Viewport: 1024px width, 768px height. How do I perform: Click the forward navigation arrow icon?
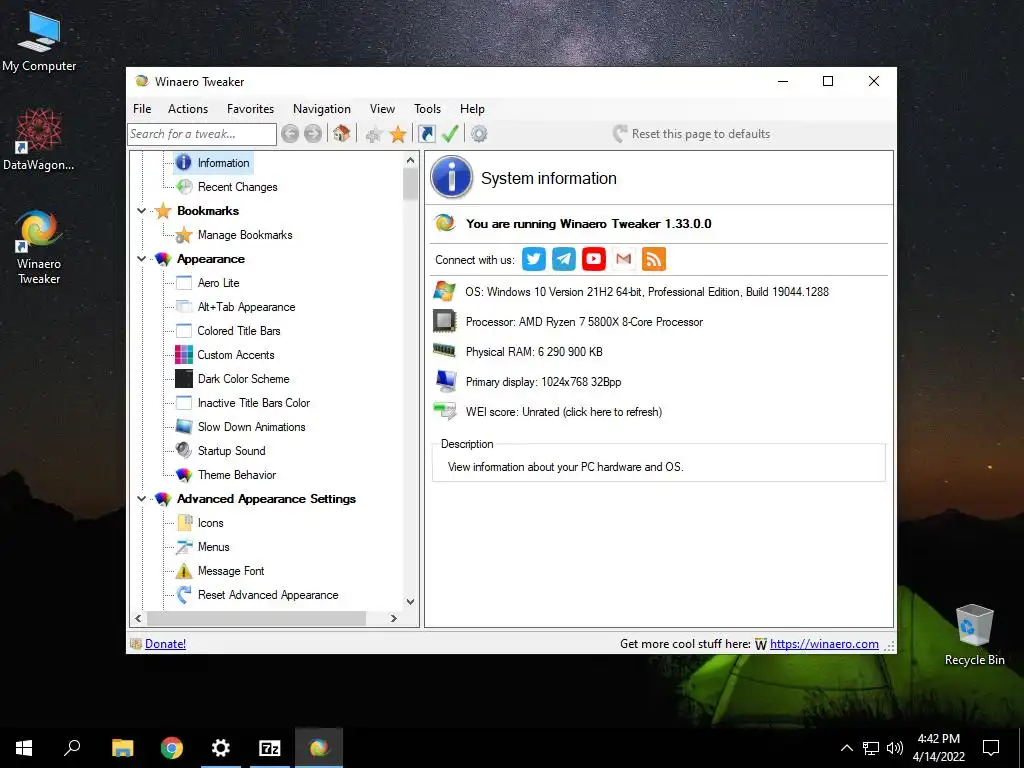click(x=313, y=134)
